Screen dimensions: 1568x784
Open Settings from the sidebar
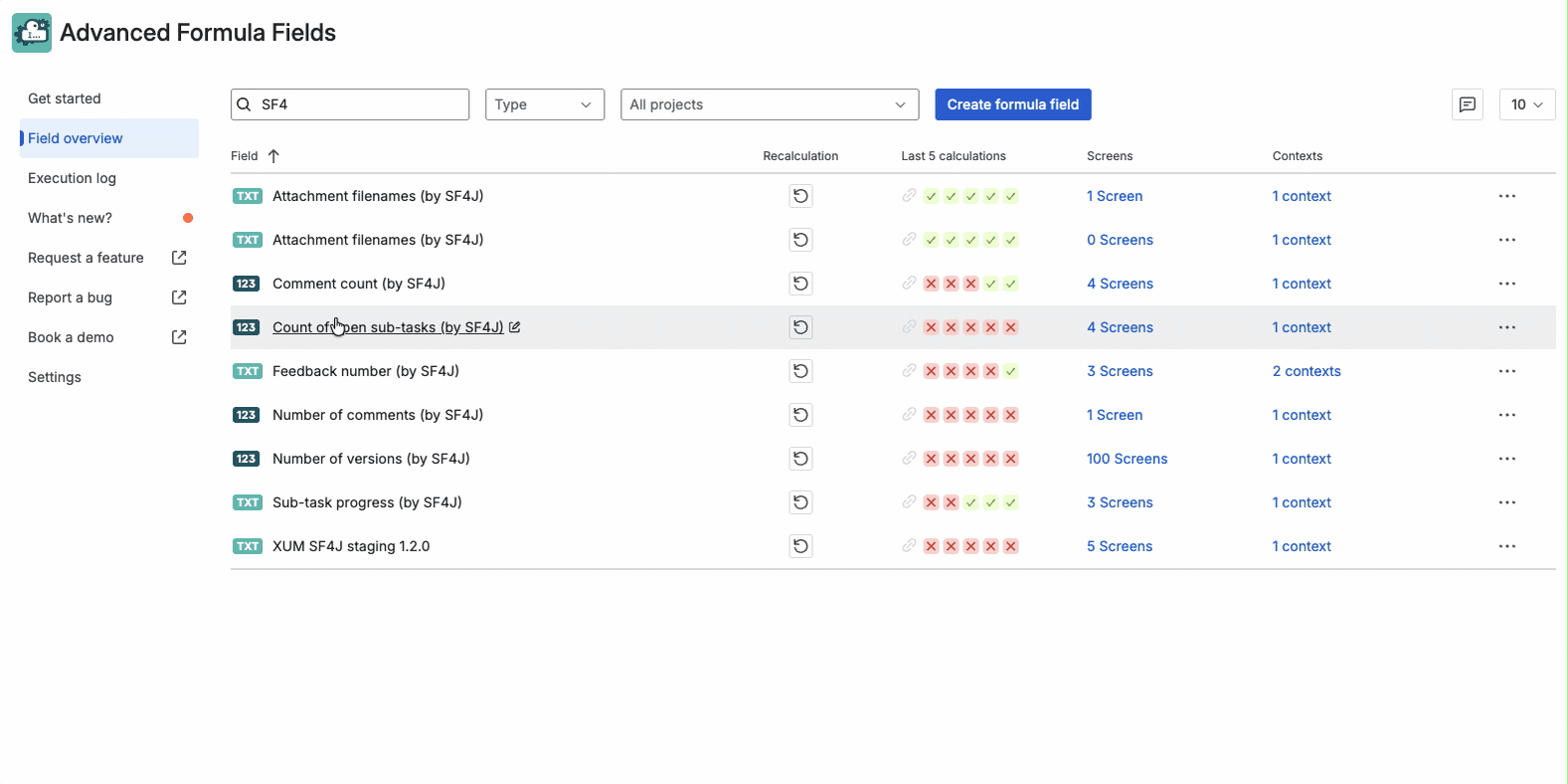coord(55,377)
